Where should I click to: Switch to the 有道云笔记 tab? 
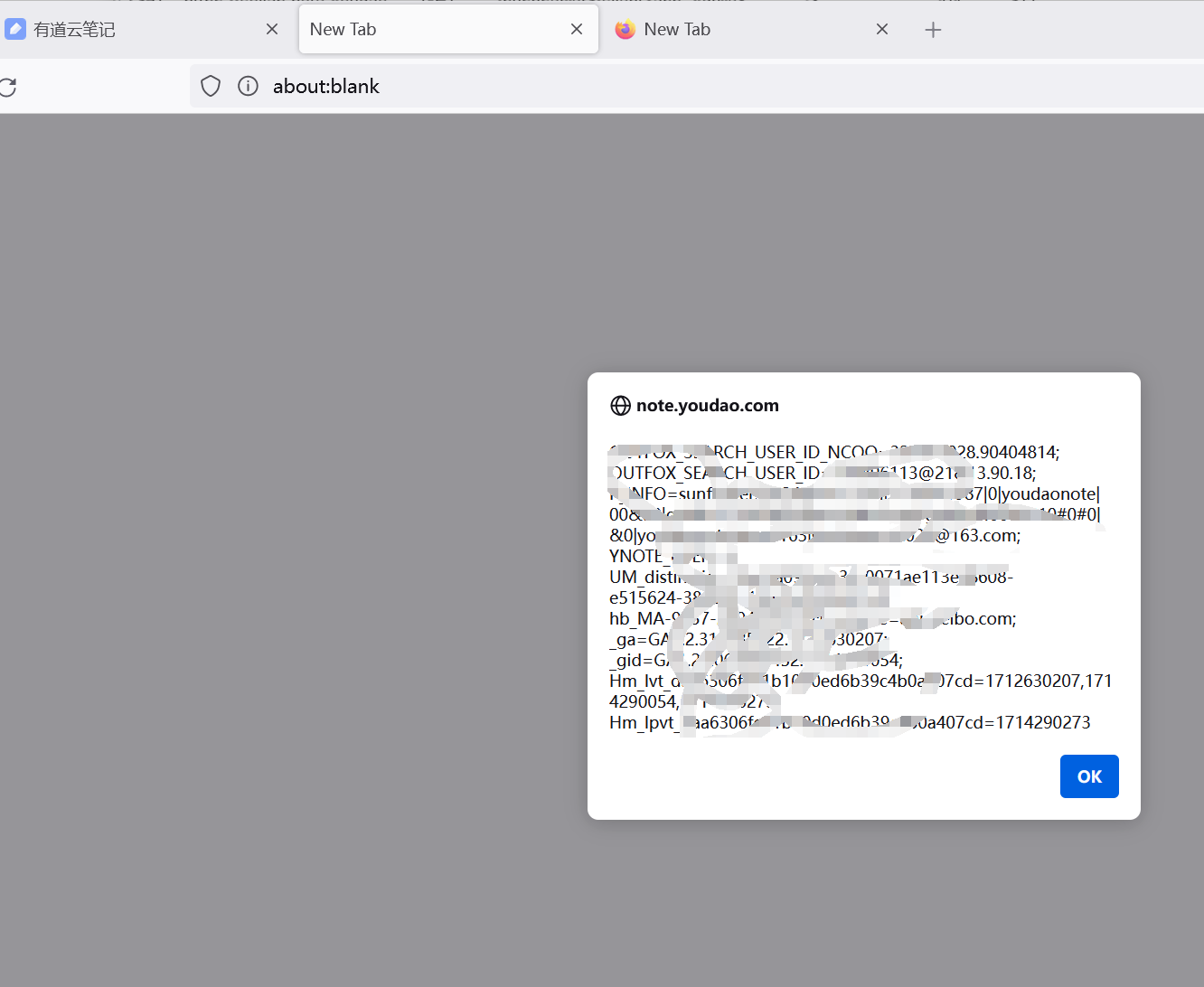pyautogui.click(x=145, y=29)
